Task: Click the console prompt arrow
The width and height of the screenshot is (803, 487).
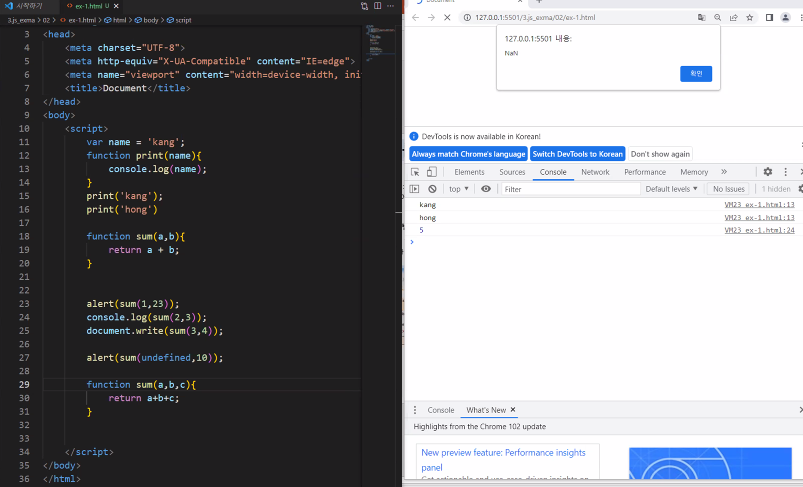Action: pyautogui.click(x=412, y=242)
